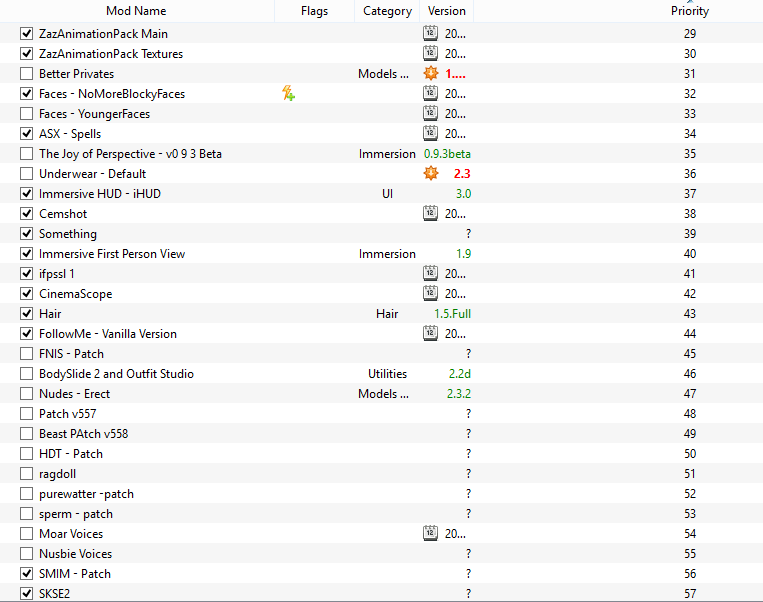Uncheck the Hair mod checkbox
Screen dimensions: 763x602
[26, 314]
